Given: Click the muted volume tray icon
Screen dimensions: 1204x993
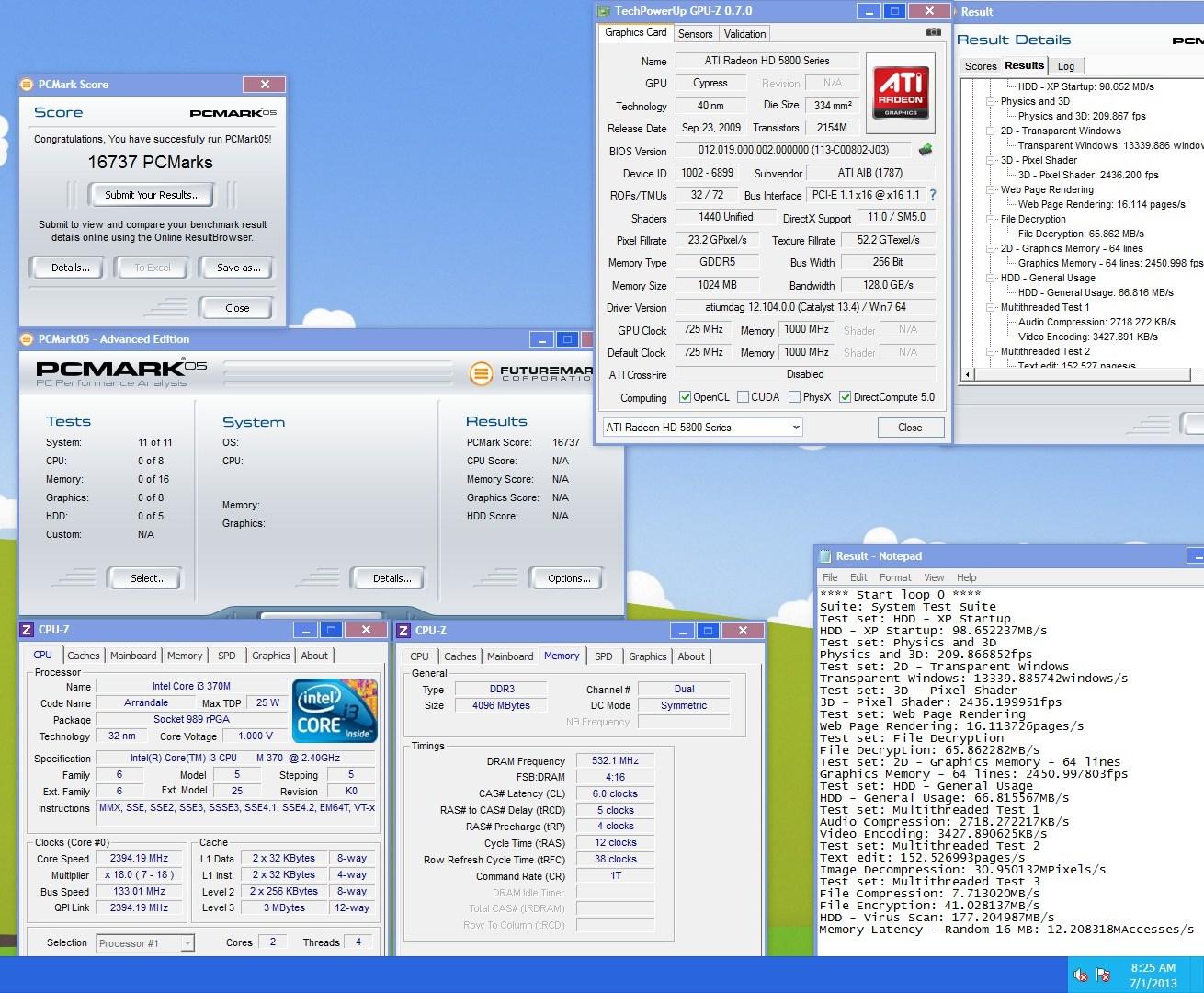Looking at the screenshot, I should (x=1081, y=975).
